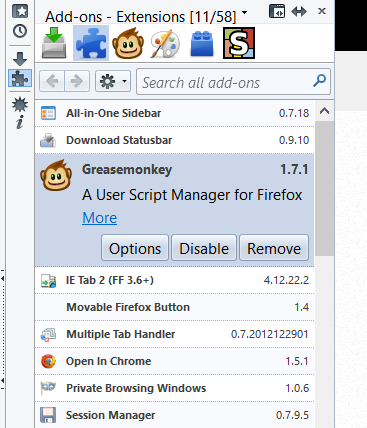
Task: Open Appearance palette category icon
Action: click(x=165, y=43)
